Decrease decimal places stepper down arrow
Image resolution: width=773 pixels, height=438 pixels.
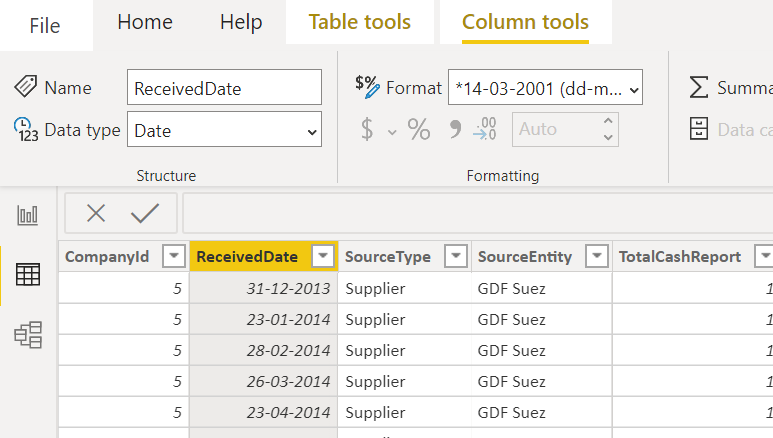[608, 138]
